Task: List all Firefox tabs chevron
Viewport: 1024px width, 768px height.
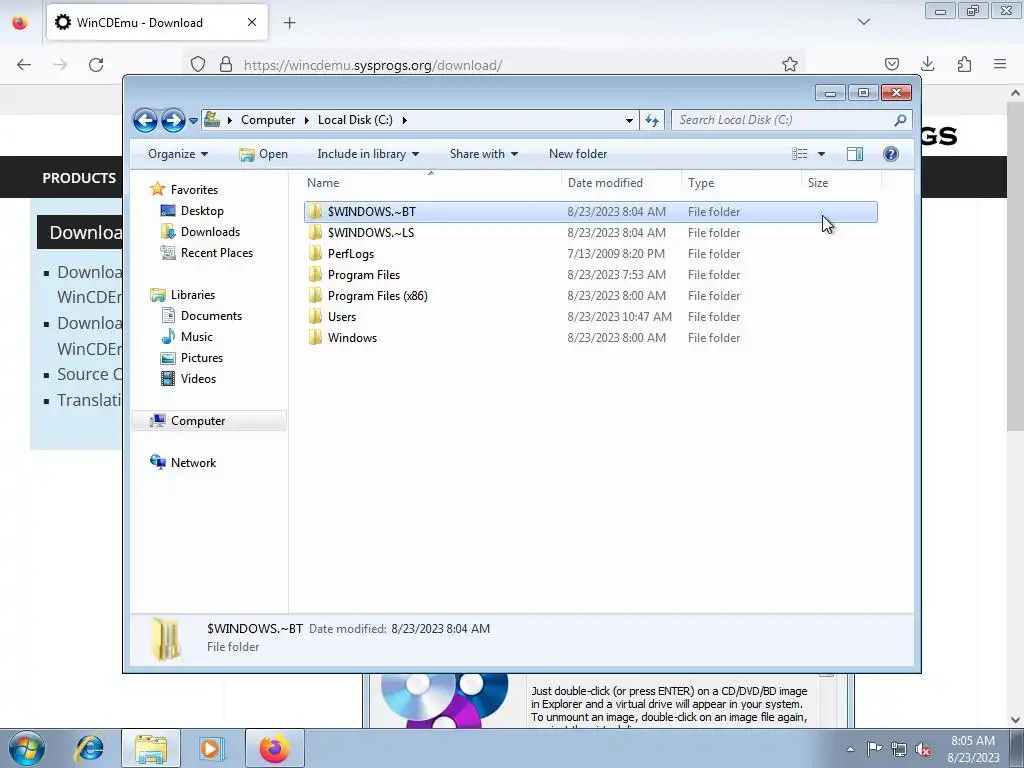Action: tap(864, 22)
